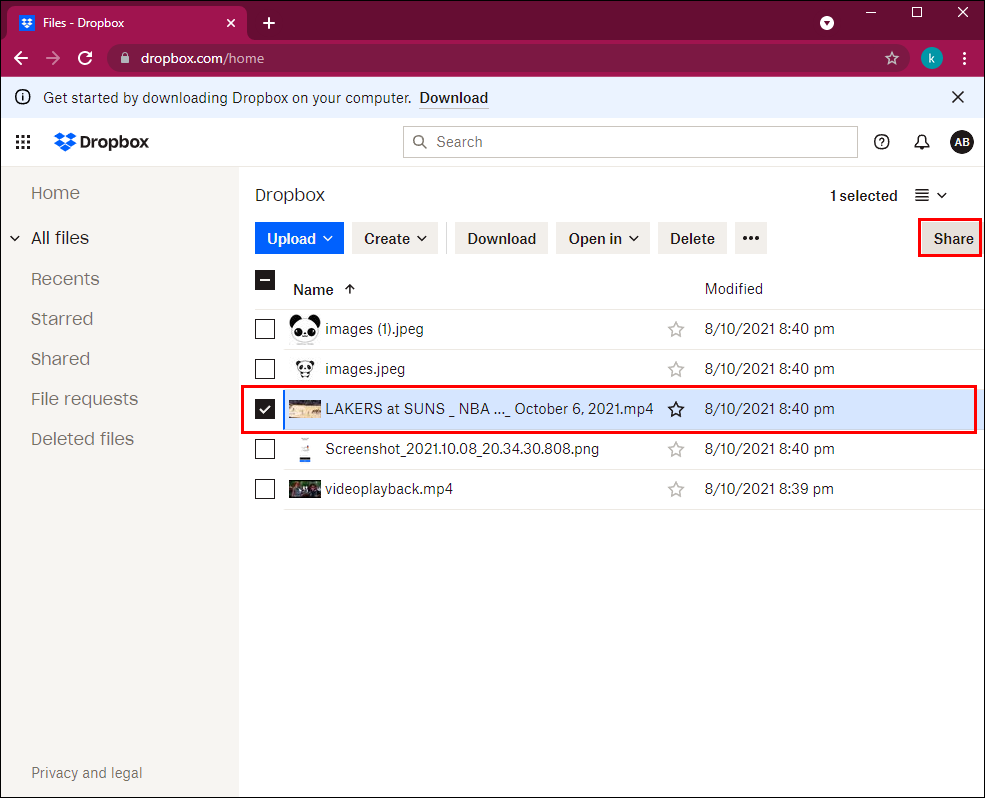This screenshot has height=798, width=985.
Task: Click the info icon in the banner
Action: point(23,97)
